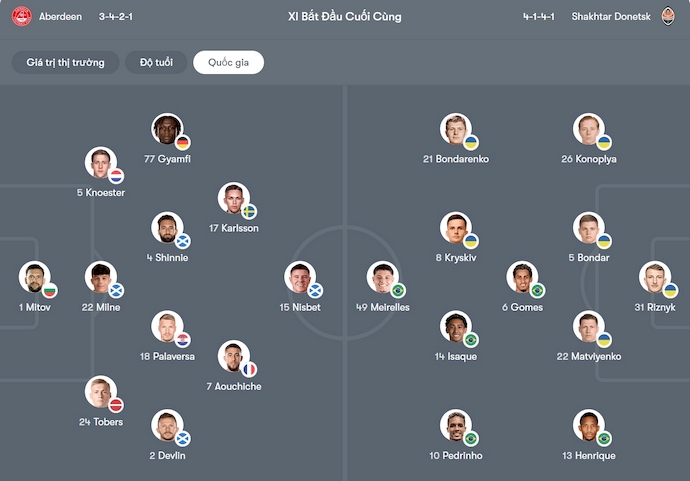Click France flag badge on Aouchiche
This screenshot has height=481, width=690.
(x=249, y=370)
